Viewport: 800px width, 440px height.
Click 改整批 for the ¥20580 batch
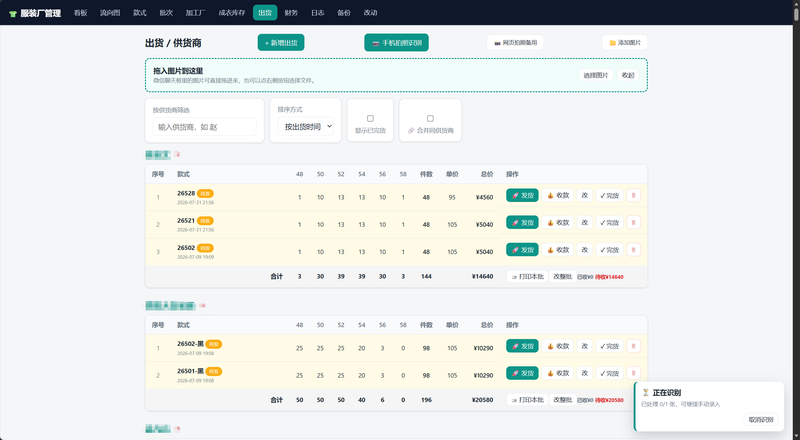[x=563, y=400]
